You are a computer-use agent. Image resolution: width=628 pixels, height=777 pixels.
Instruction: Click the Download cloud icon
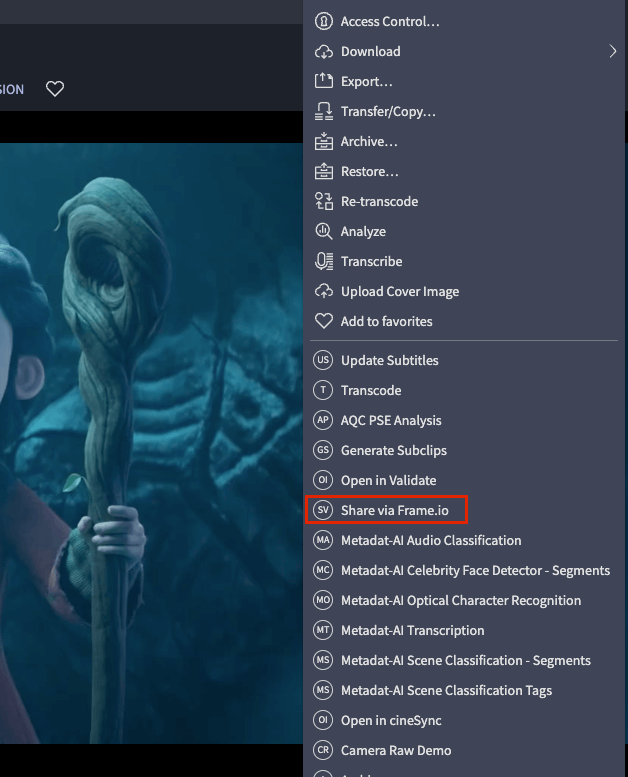tap(324, 52)
